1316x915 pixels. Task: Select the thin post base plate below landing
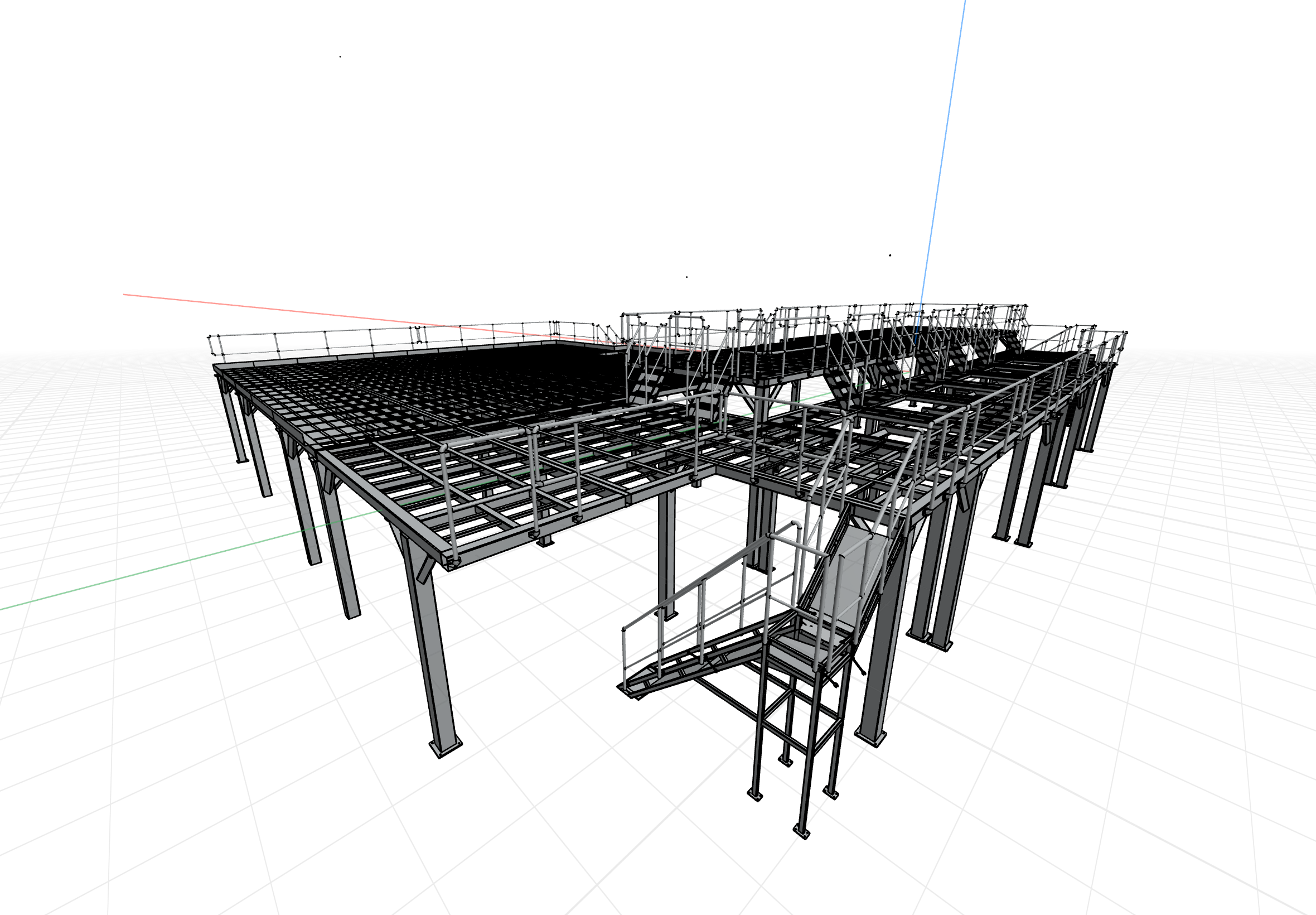801,832
